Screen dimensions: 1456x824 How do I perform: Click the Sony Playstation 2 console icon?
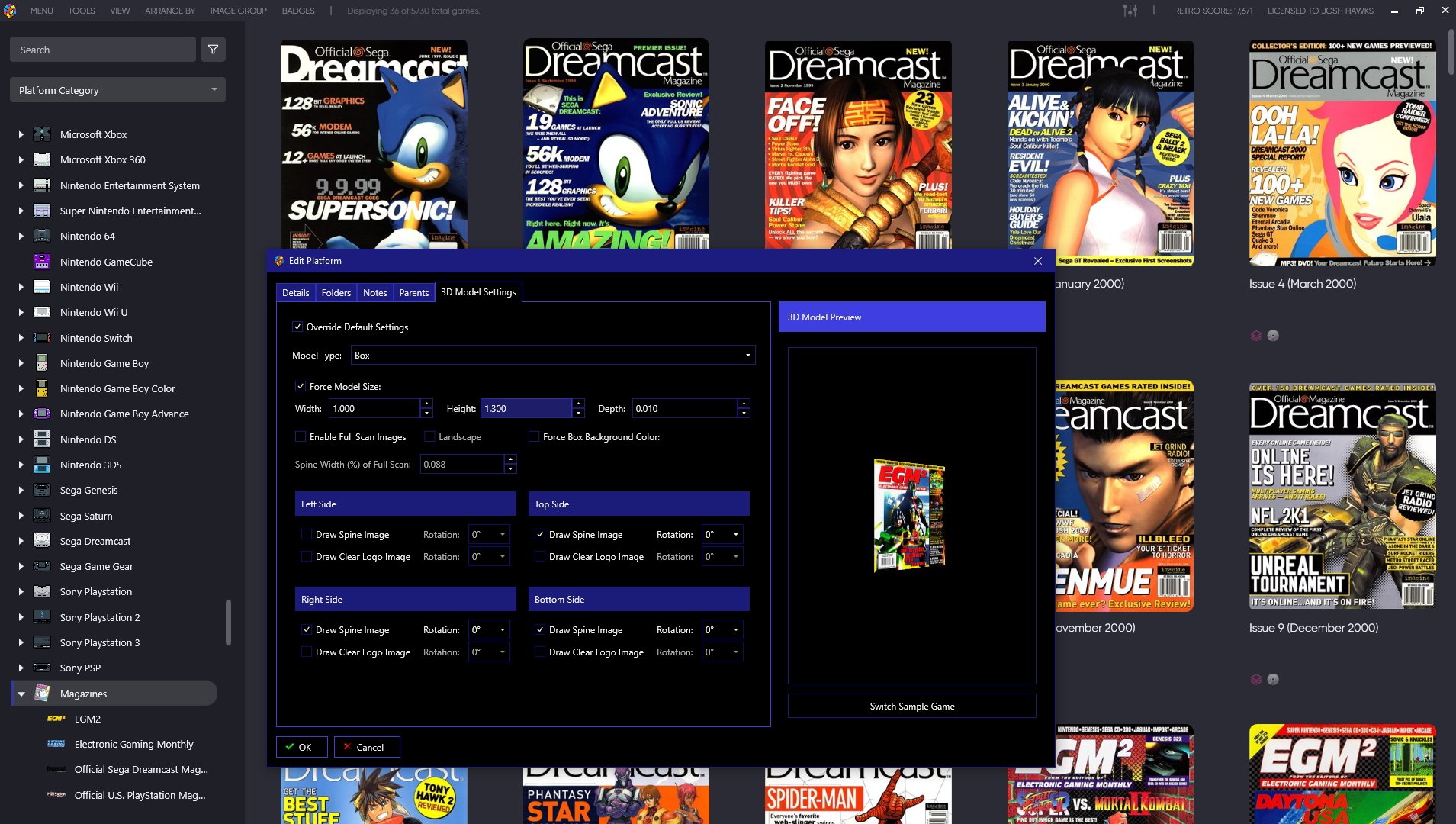(42, 617)
